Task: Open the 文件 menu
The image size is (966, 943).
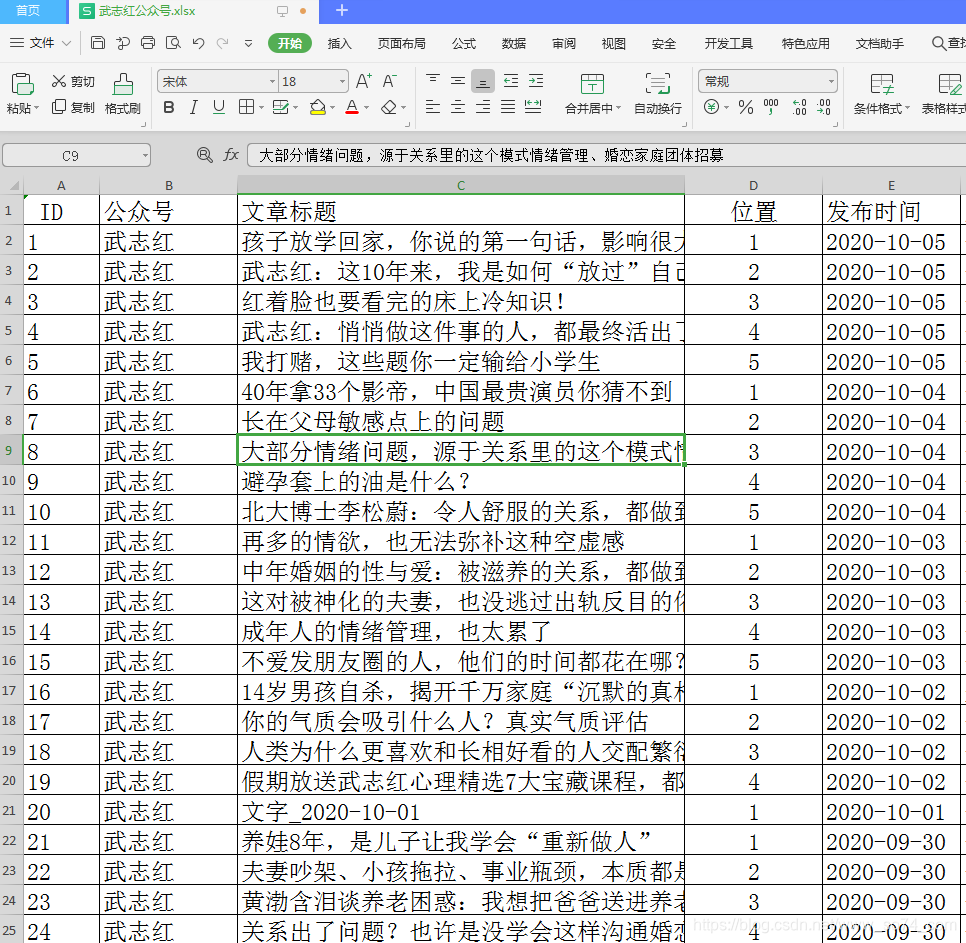Action: [41, 43]
